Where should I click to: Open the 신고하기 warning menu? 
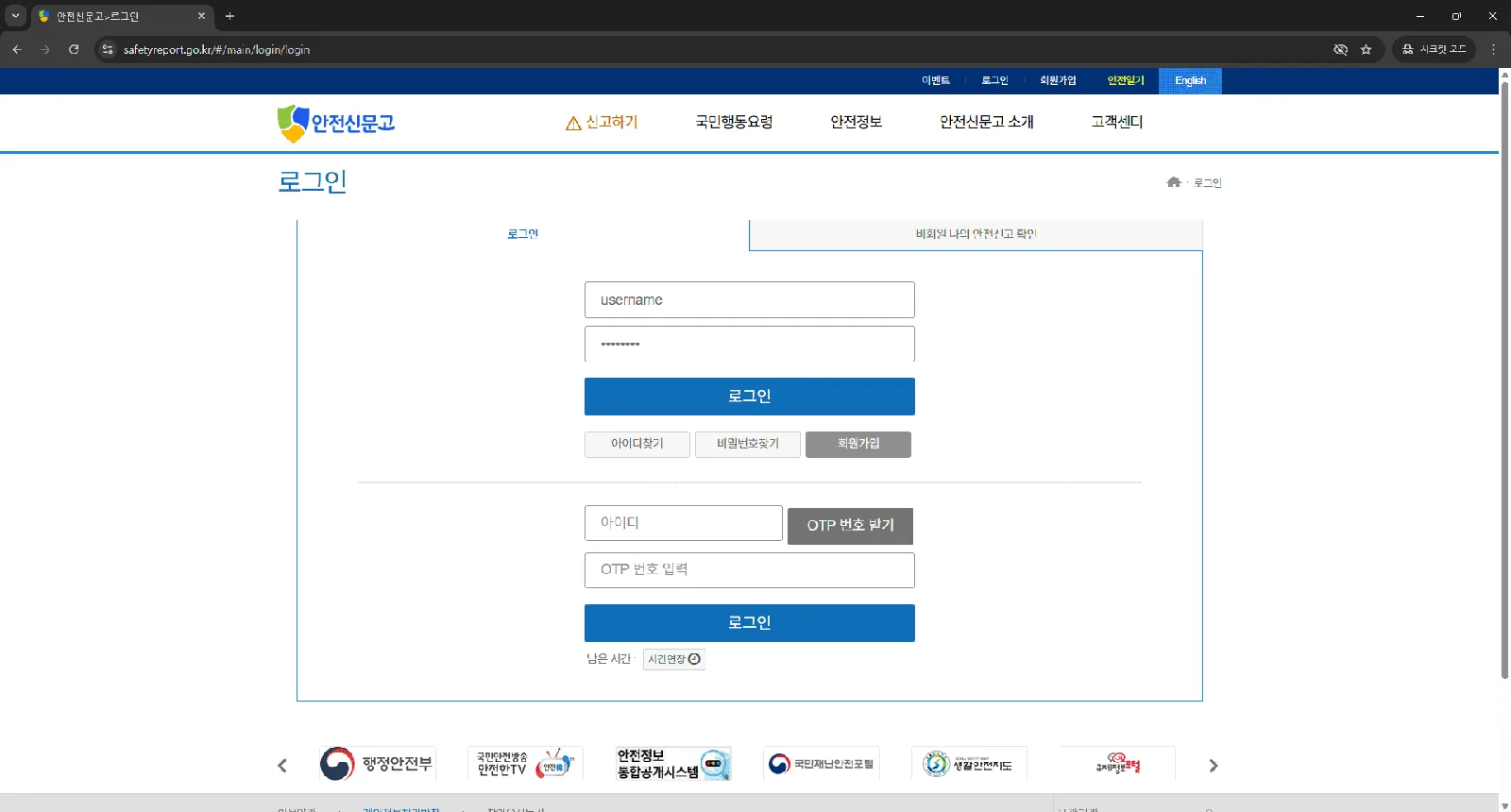tap(602, 122)
